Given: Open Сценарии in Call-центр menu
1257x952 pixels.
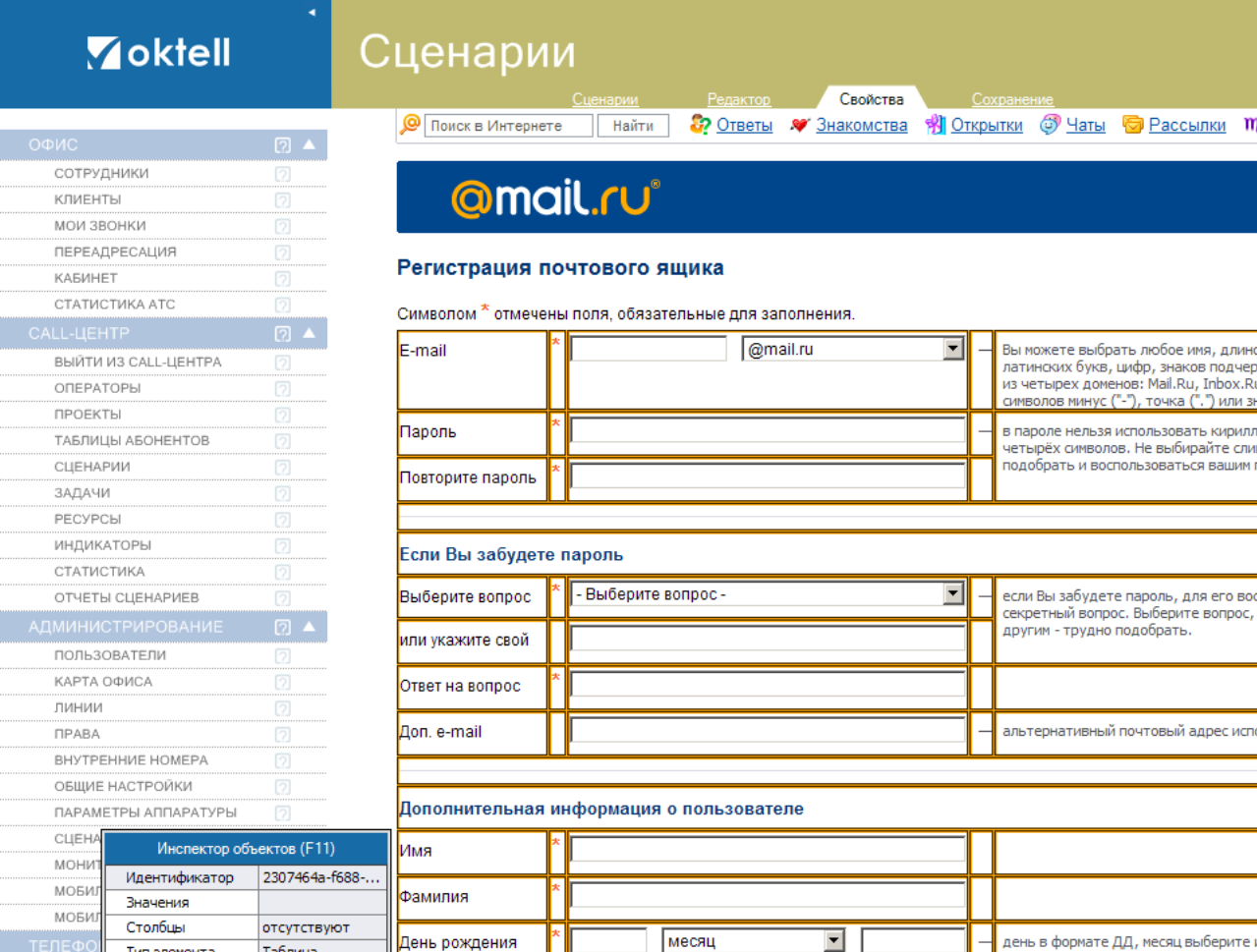Looking at the screenshot, I should 92,467.
